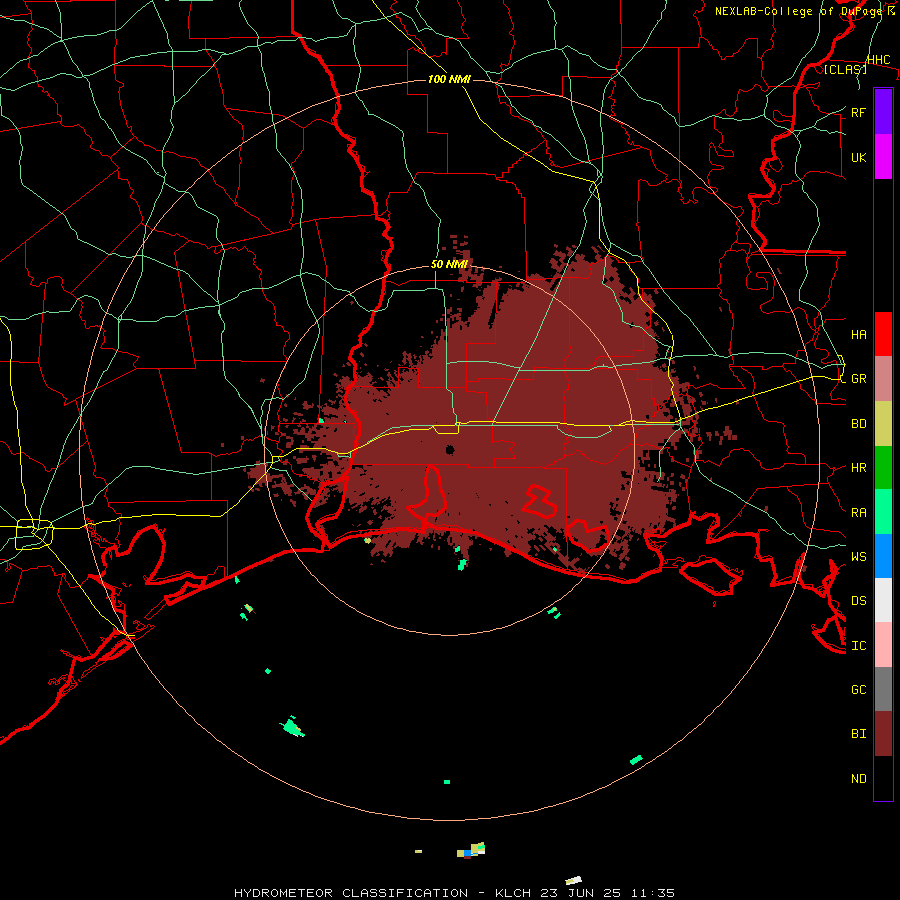Click the RA light green legend swatch
Image resolution: width=900 pixels, height=900 pixels.
[883, 512]
